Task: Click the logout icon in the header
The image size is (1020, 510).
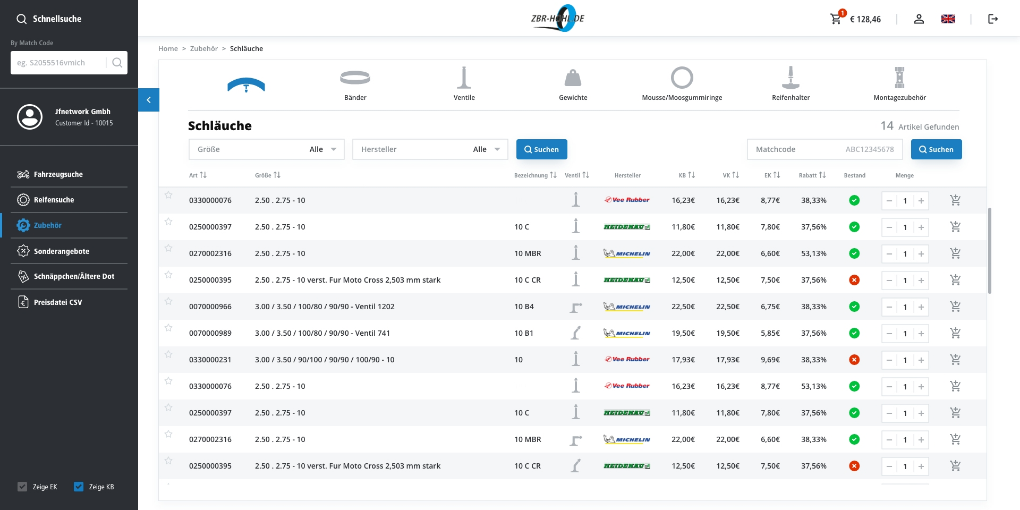Action: [993, 19]
